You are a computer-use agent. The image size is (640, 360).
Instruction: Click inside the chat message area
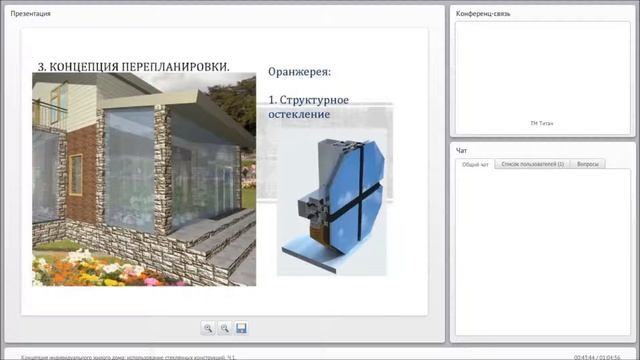click(543, 252)
